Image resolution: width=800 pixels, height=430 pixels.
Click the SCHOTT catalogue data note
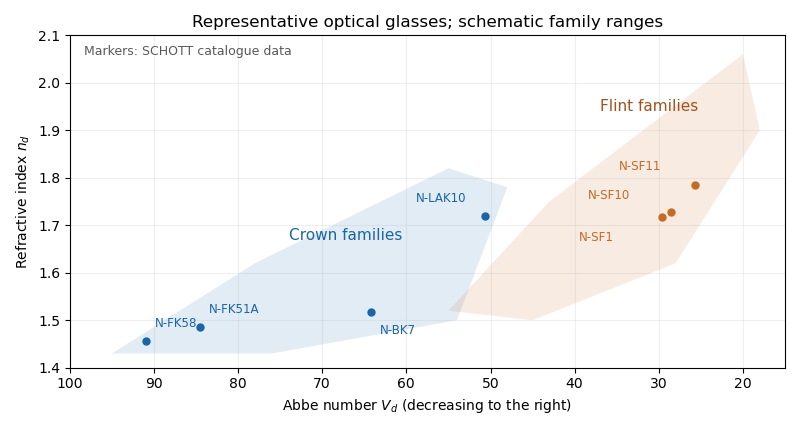[x=187, y=51]
